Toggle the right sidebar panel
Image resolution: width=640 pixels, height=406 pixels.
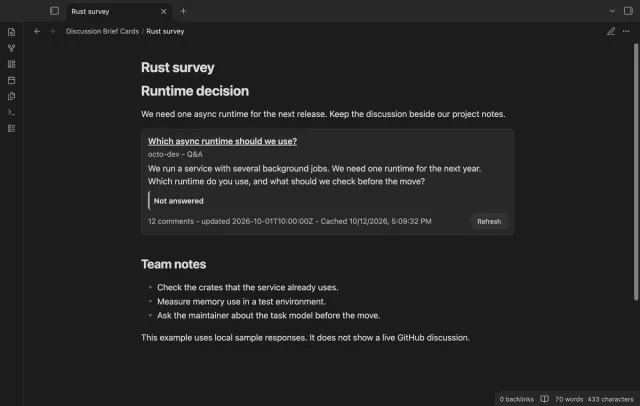[x=628, y=11]
